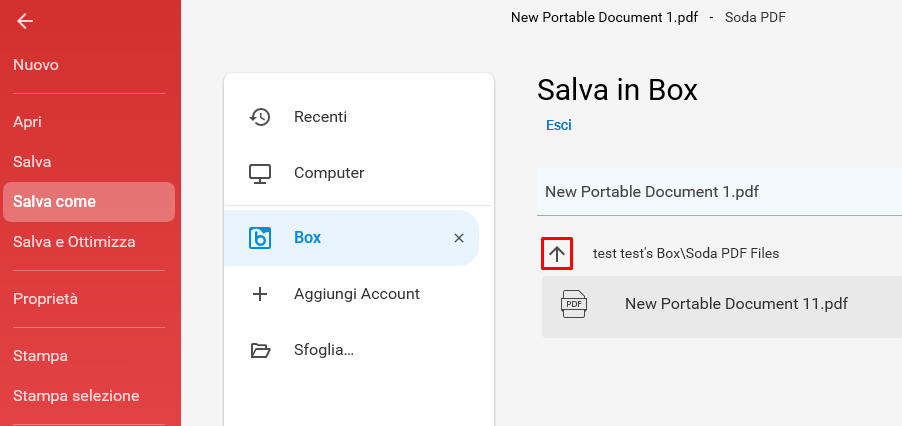Viewport: 902px width, 426px height.
Task: Choose Stampa selezione
Action: (x=76, y=396)
